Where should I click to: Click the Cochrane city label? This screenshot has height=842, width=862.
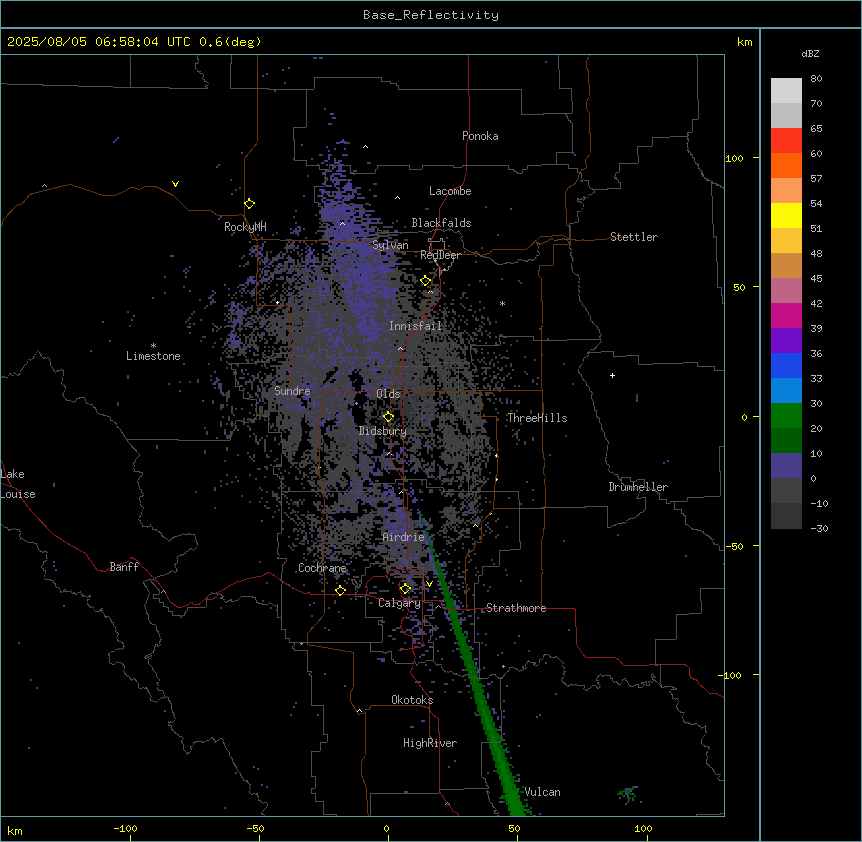click(322, 568)
